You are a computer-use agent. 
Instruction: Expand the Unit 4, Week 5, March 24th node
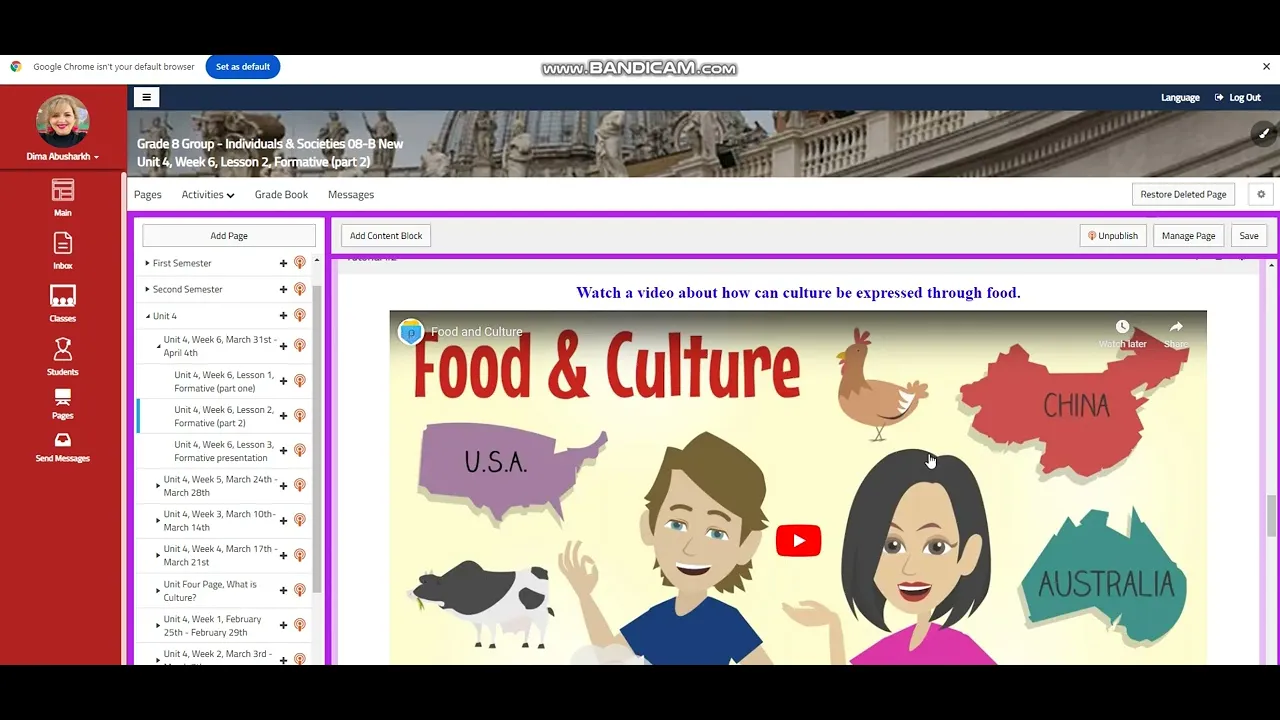point(158,486)
